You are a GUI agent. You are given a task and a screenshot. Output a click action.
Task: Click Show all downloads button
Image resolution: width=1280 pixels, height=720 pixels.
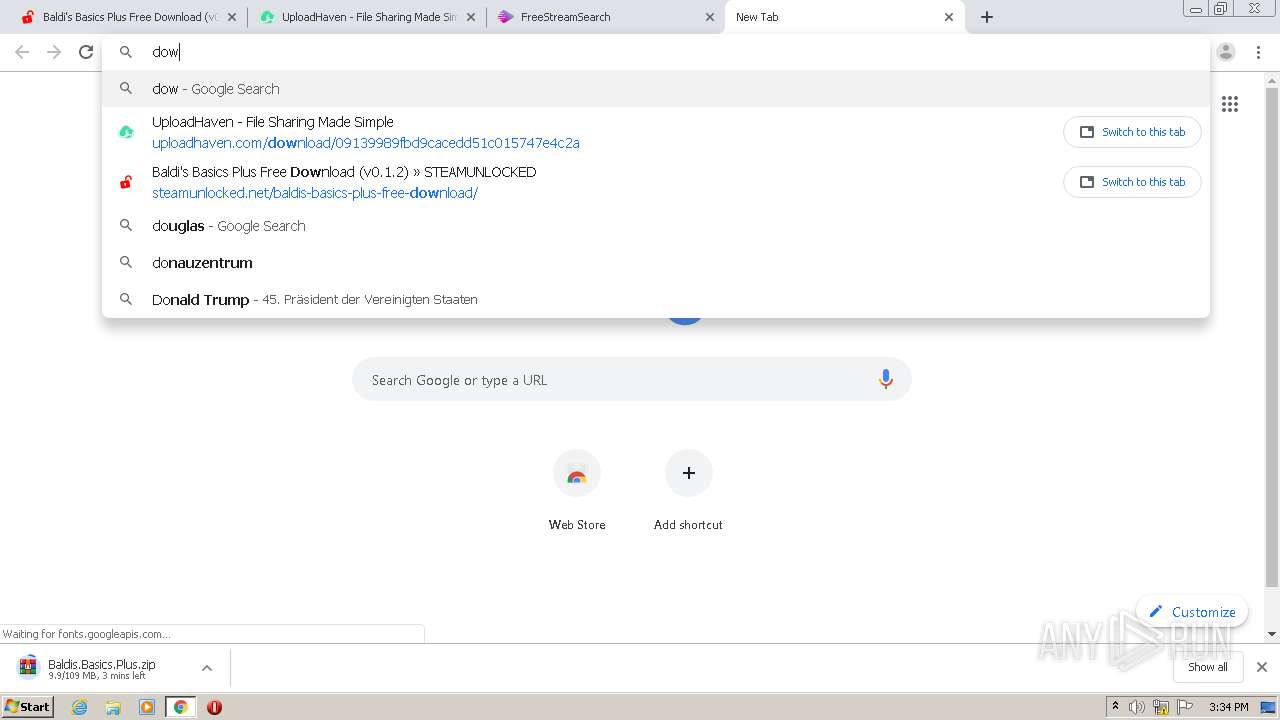pos(1208,667)
